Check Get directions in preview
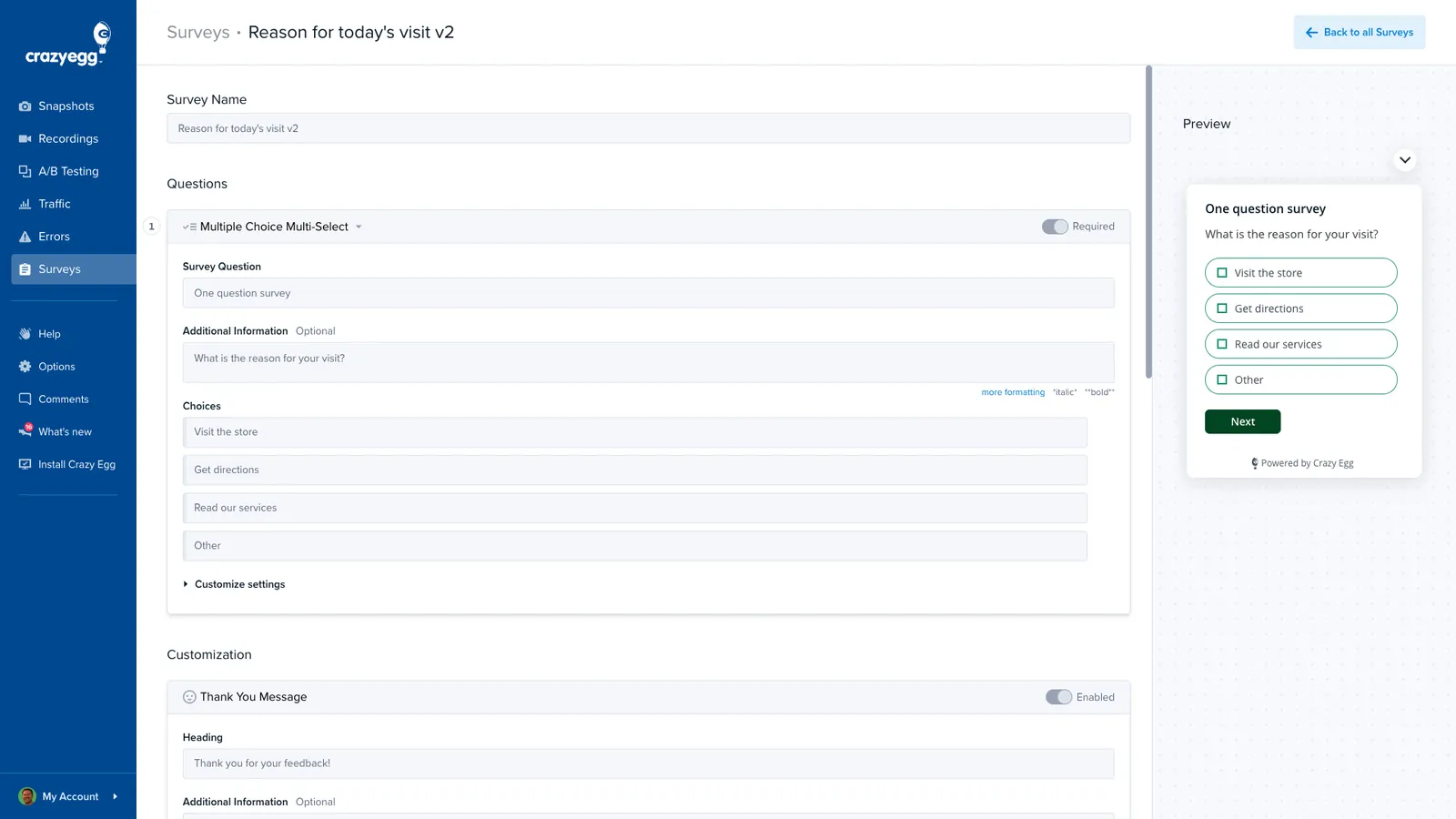Viewport: 1456px width, 819px height. [x=1222, y=308]
